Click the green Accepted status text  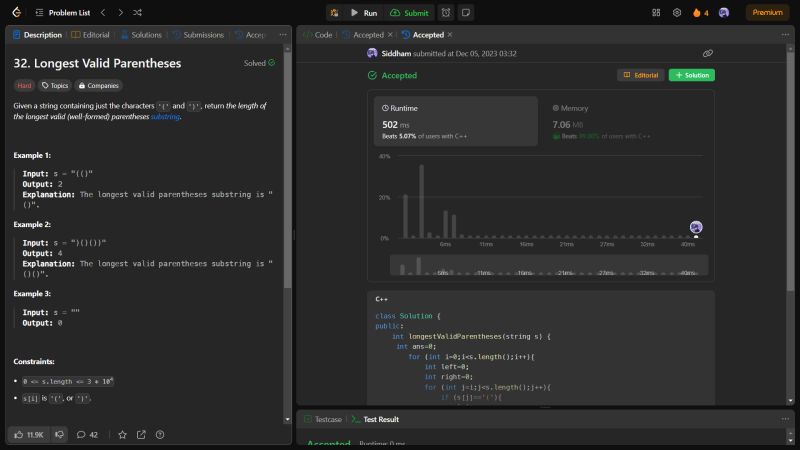pyautogui.click(x=399, y=76)
